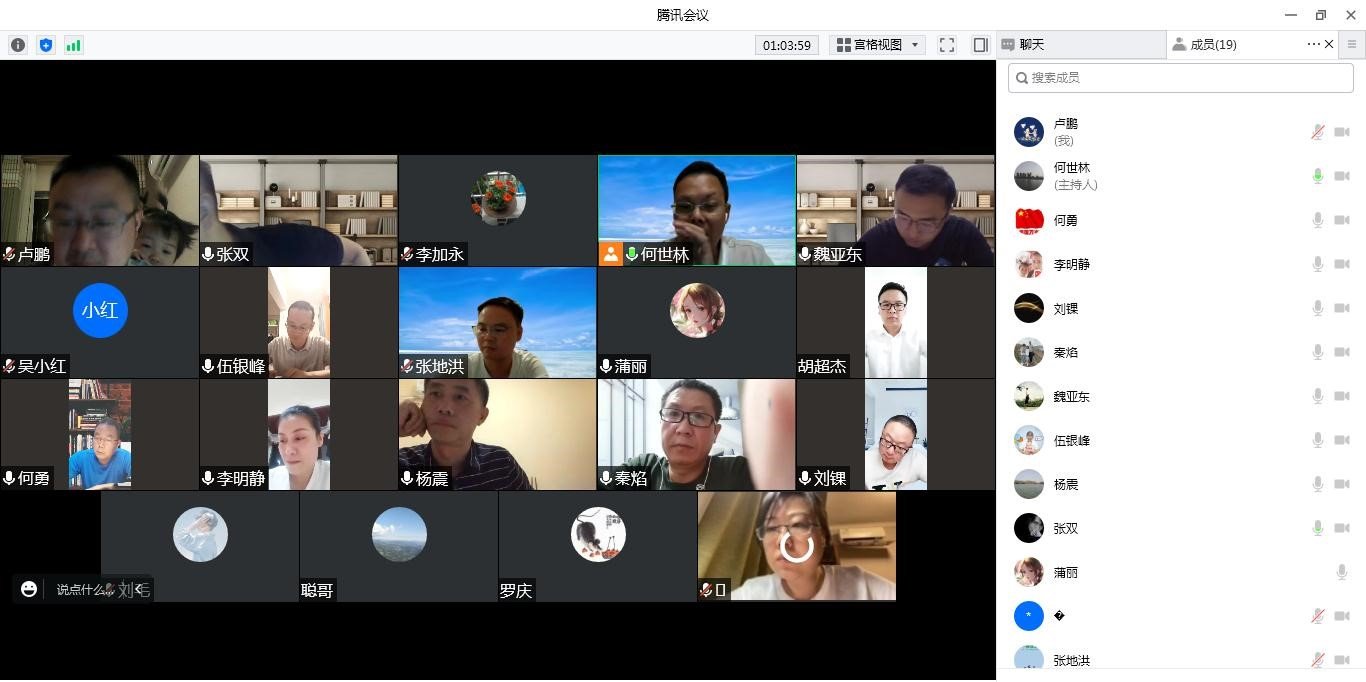Image resolution: width=1366 pixels, height=682 pixels.
Task: Click the 搜索成员 search field
Action: [1180, 78]
